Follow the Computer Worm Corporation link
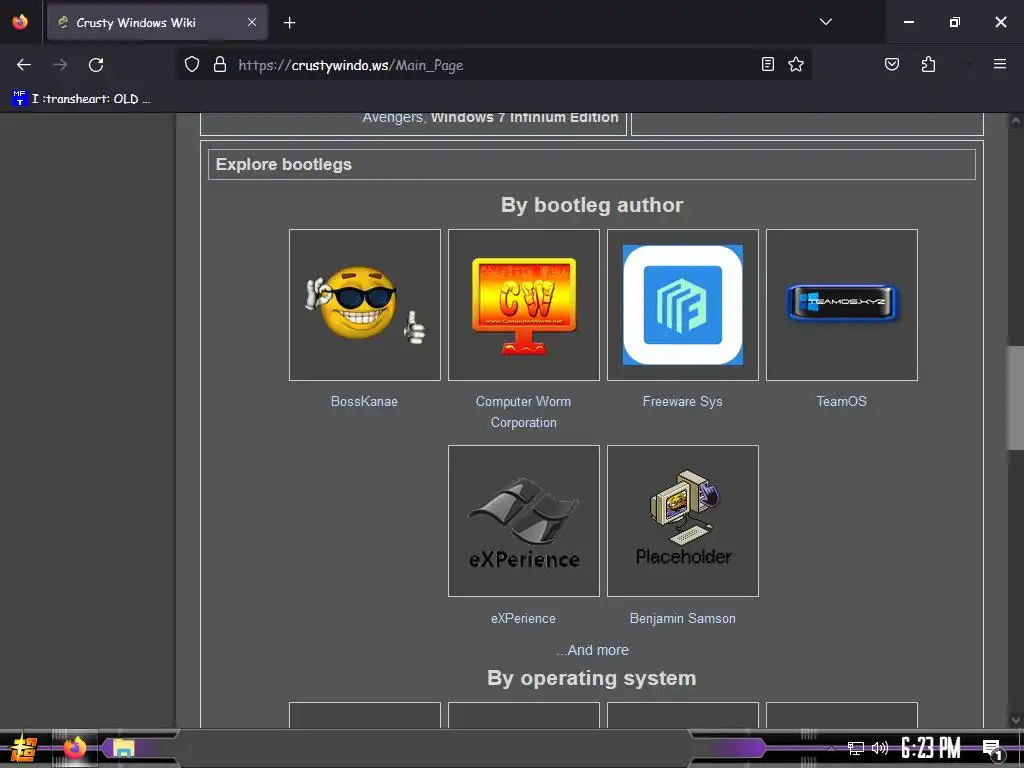The height and width of the screenshot is (768, 1024). pos(524,411)
